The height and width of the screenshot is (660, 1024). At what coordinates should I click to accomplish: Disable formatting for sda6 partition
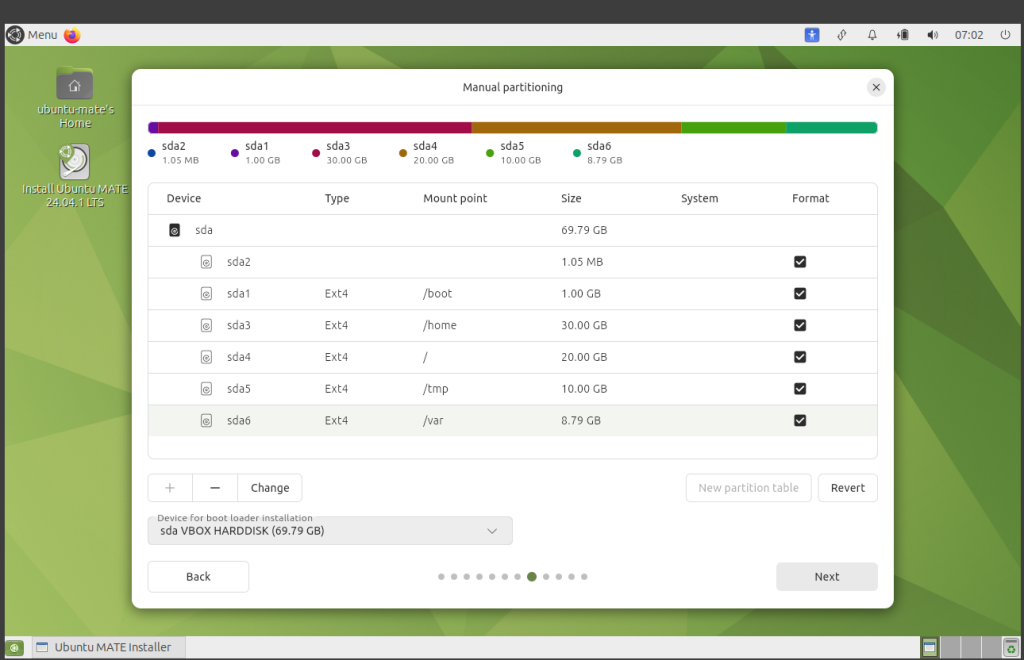click(800, 421)
